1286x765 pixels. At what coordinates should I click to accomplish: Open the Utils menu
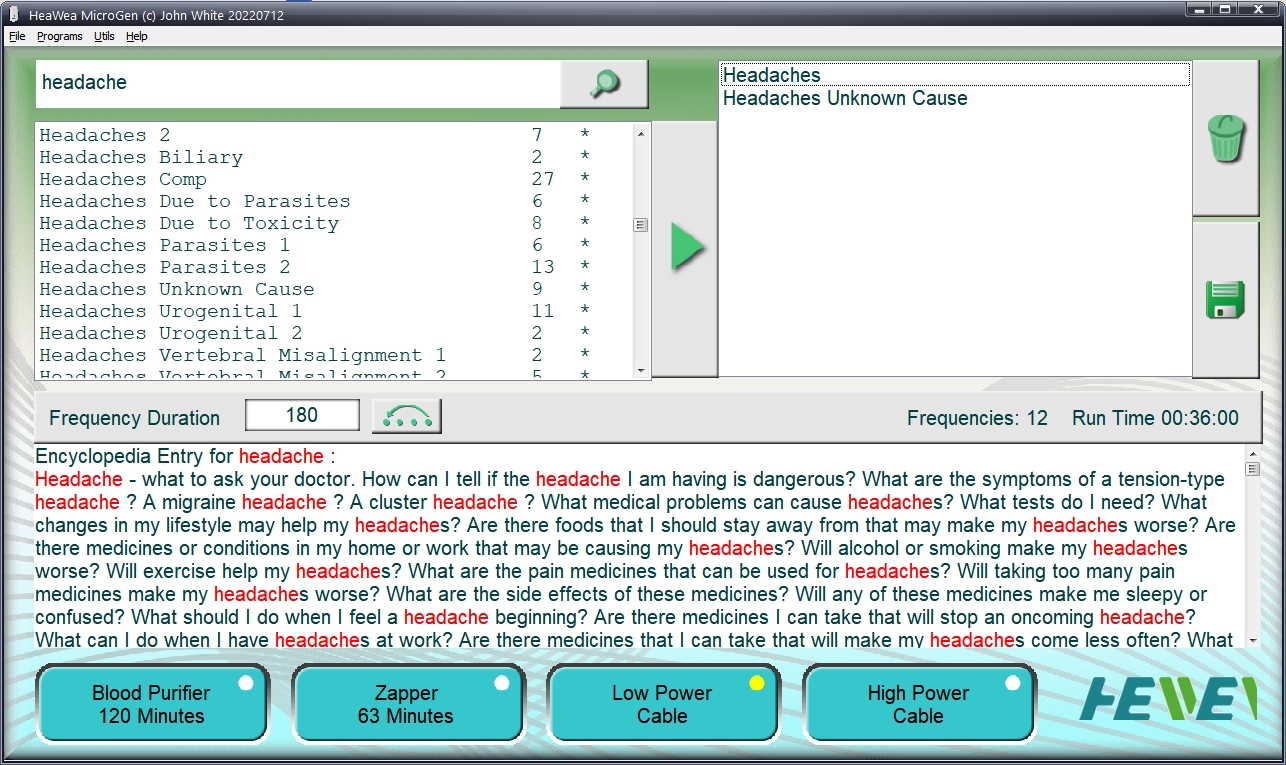point(104,36)
